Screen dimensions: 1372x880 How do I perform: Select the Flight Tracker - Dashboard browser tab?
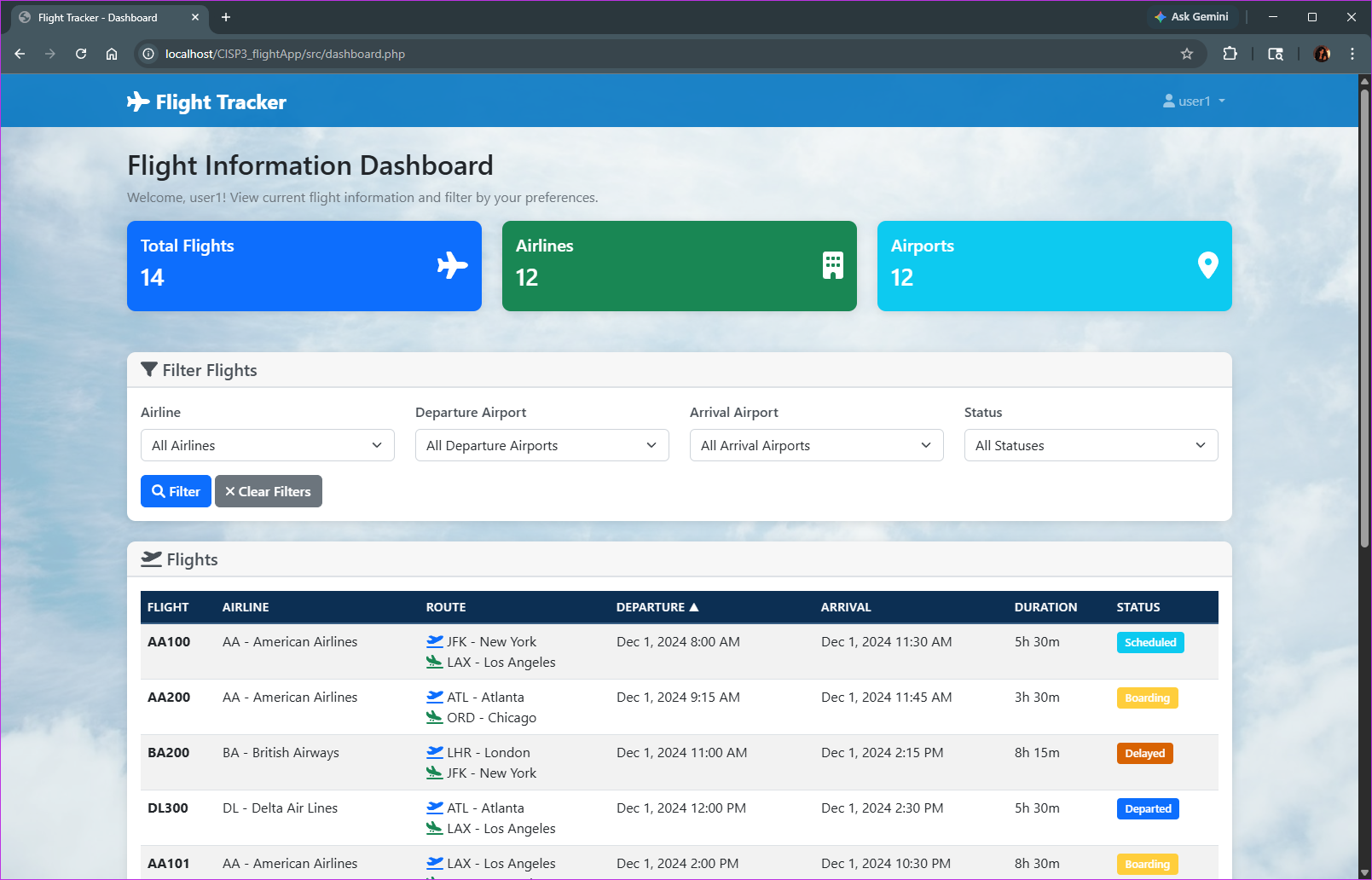(x=98, y=17)
